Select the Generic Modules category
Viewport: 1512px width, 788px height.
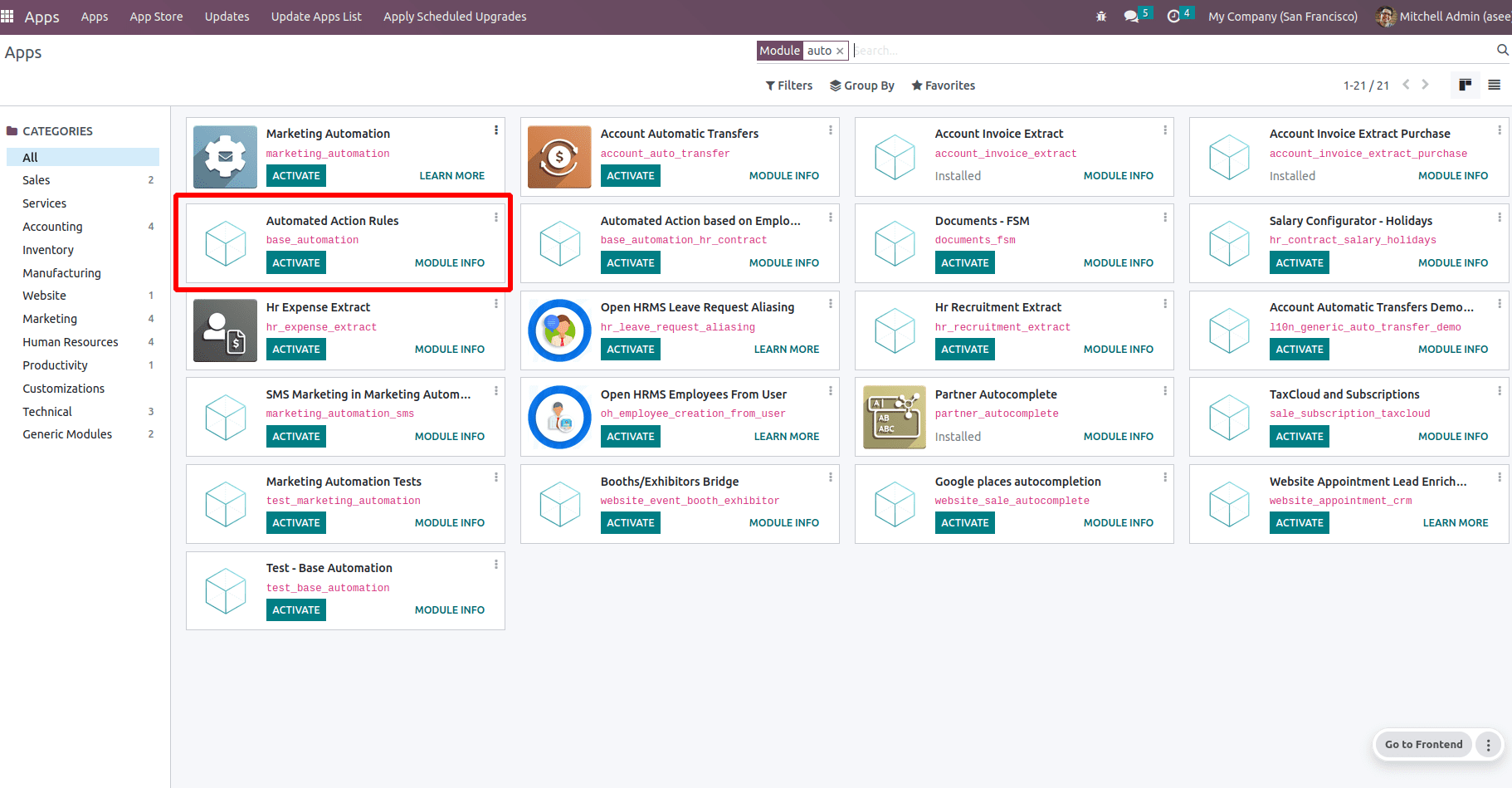coord(83,434)
